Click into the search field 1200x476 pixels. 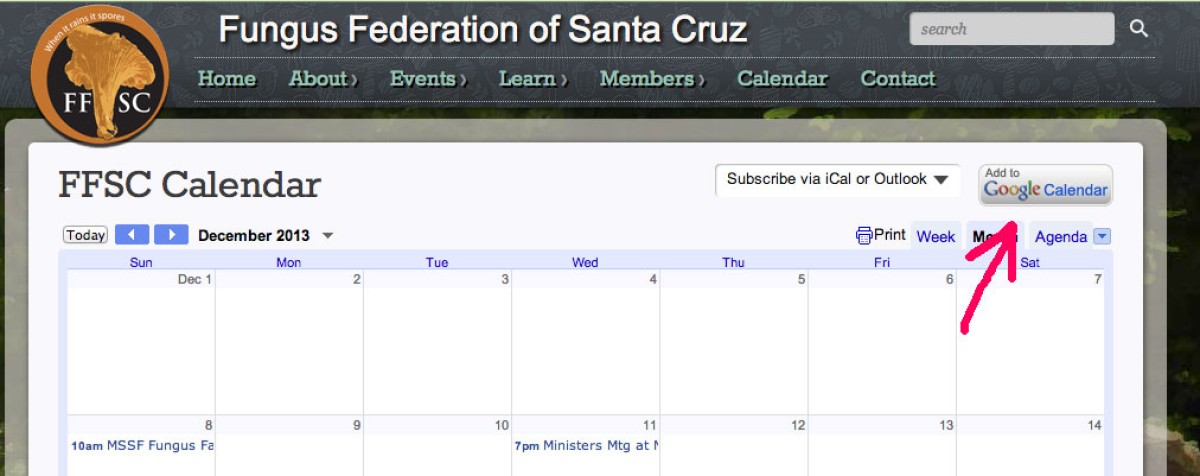click(x=1010, y=29)
